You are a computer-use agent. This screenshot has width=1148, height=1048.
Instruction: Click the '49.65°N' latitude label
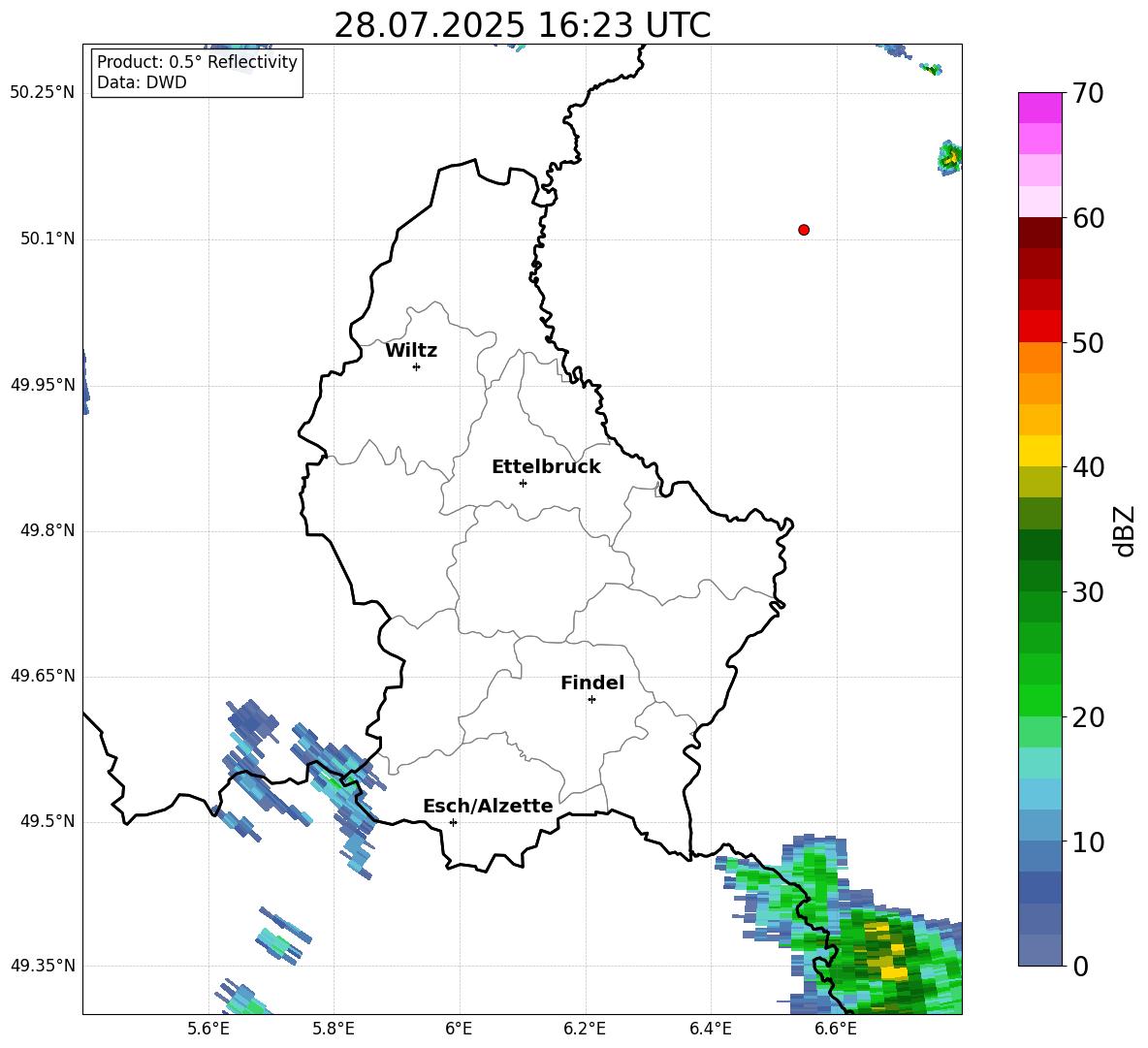pyautogui.click(x=43, y=676)
